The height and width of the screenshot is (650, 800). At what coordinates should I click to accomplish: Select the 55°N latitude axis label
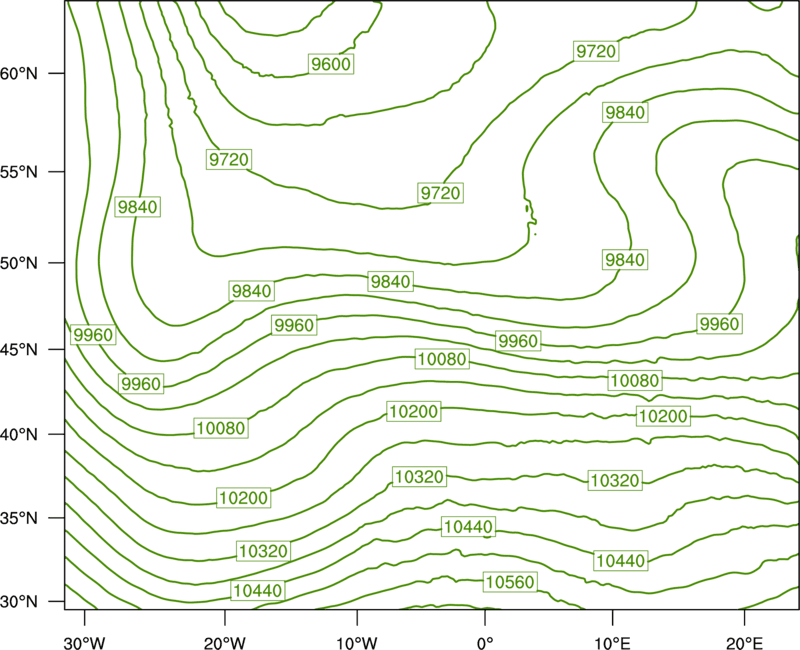pyautogui.click(x=19, y=171)
